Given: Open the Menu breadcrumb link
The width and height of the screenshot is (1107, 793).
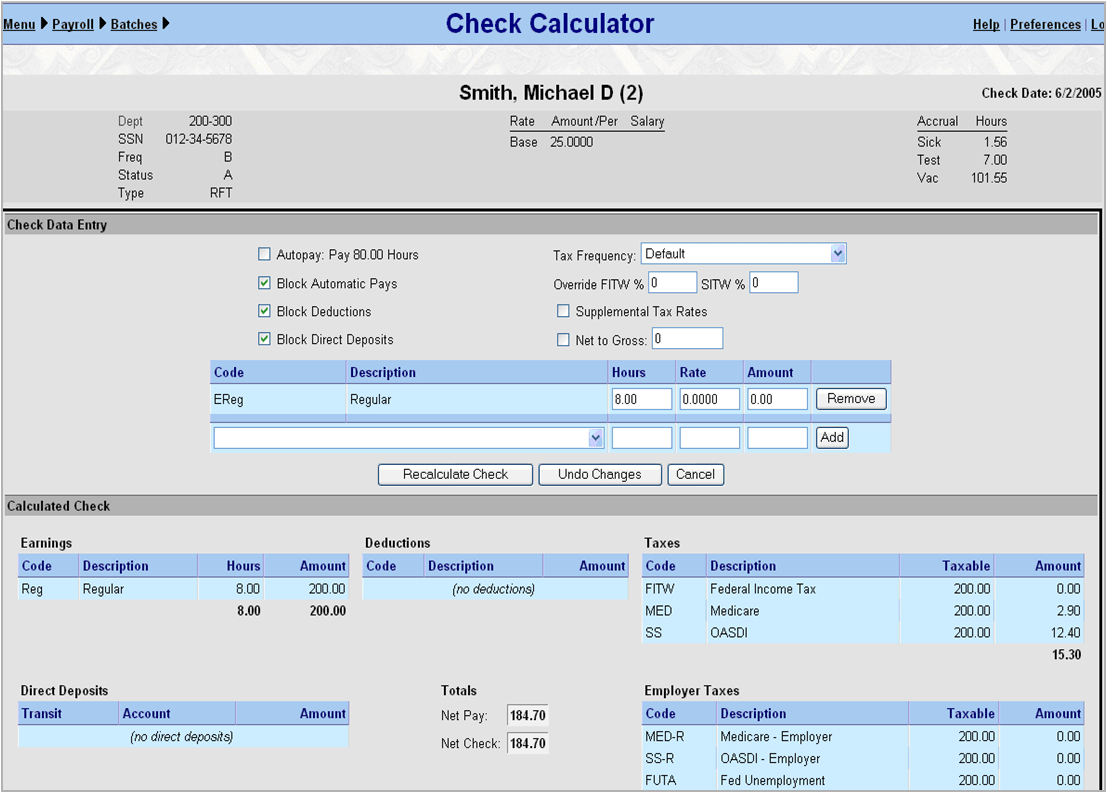Looking at the screenshot, I should tap(19, 25).
